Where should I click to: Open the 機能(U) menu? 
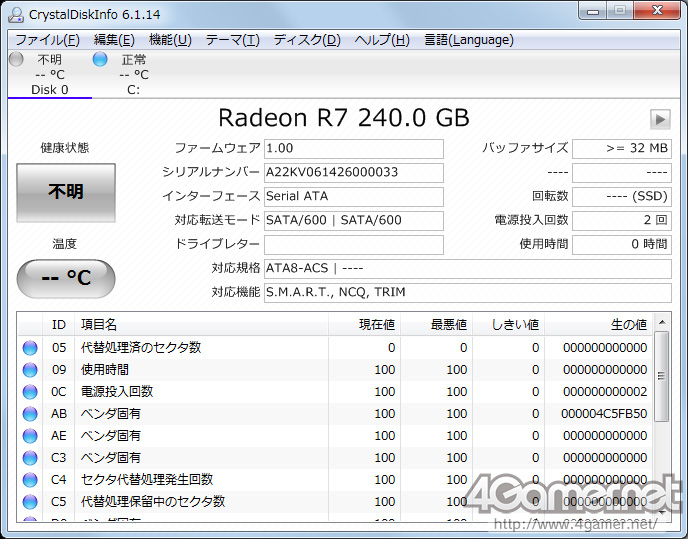(x=170, y=40)
